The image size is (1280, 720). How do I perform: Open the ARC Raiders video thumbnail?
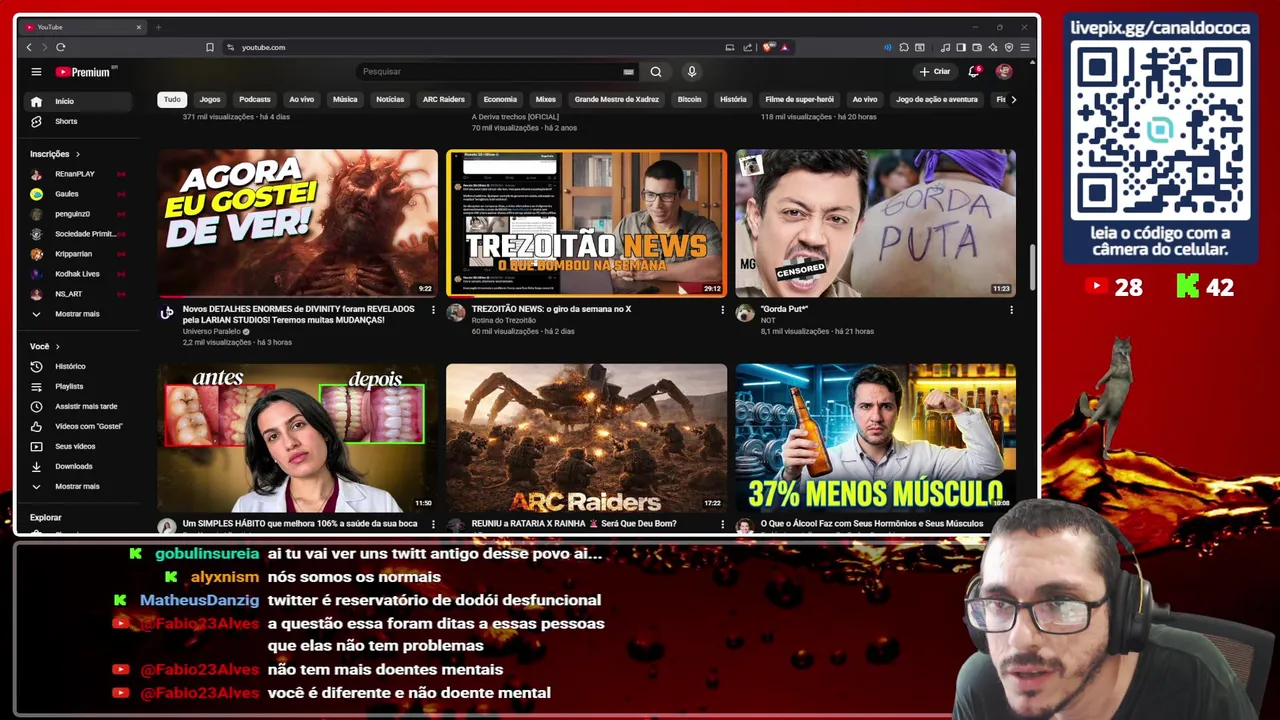coord(586,438)
